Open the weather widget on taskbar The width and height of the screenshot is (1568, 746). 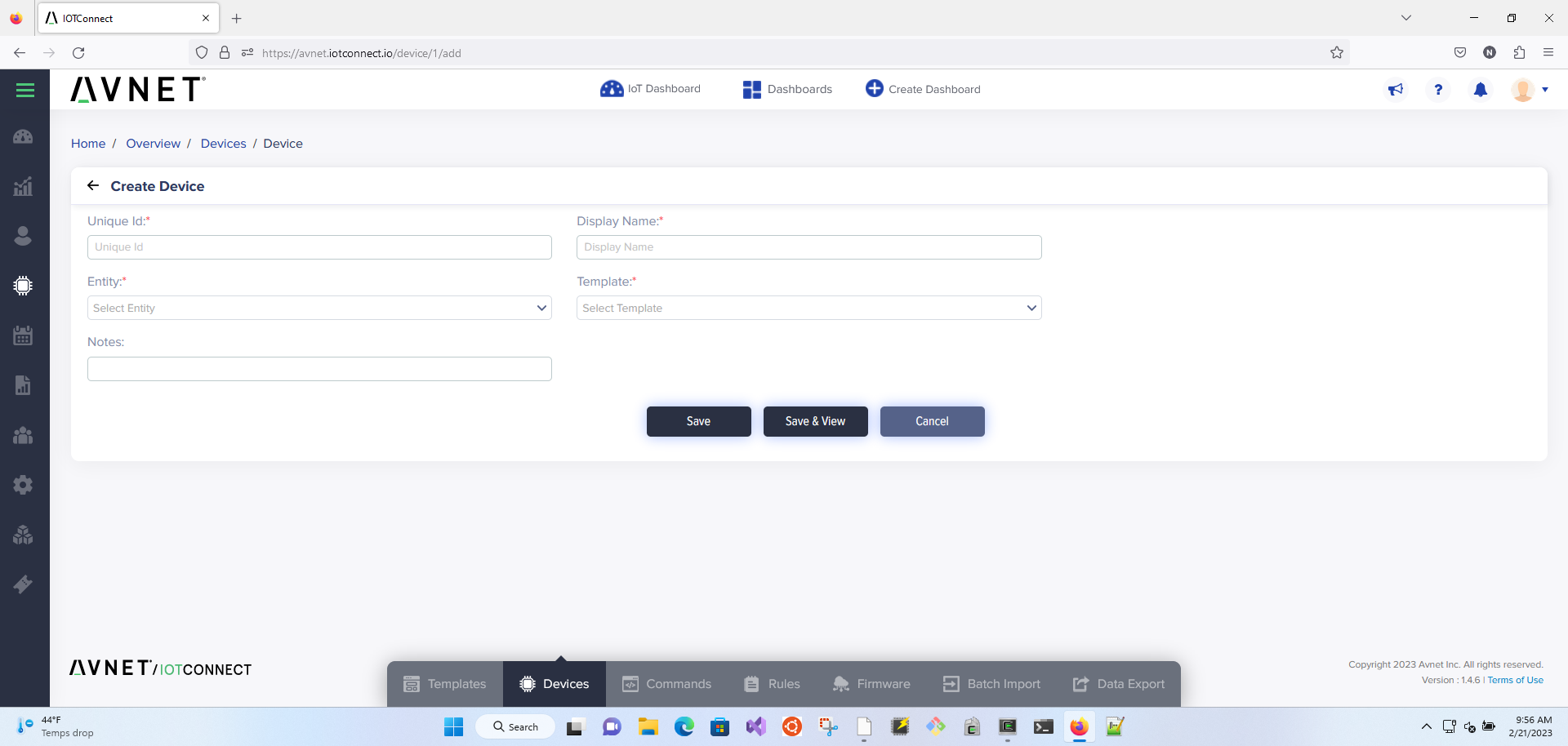pyautogui.click(x=55, y=726)
